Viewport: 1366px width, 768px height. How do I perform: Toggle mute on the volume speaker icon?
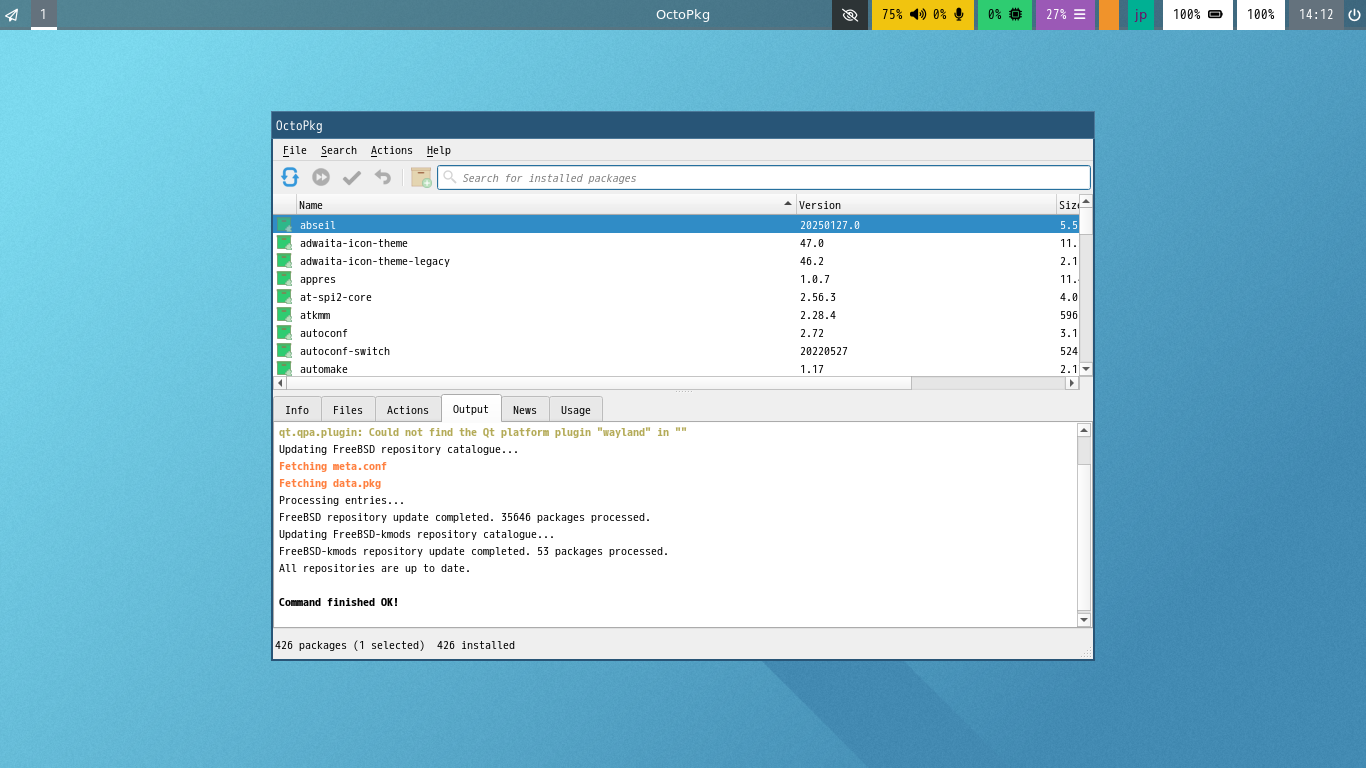(x=917, y=15)
